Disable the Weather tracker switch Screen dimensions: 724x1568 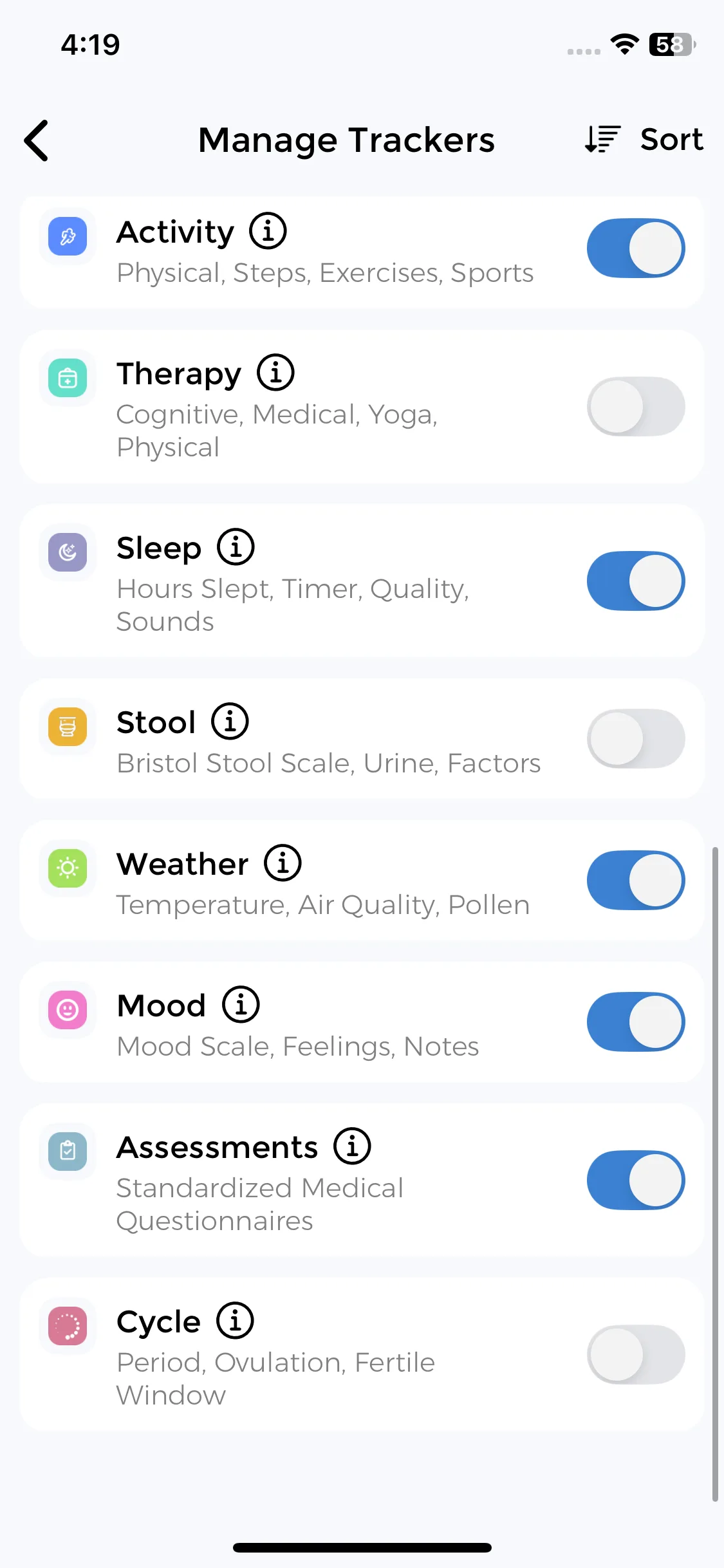(x=635, y=881)
